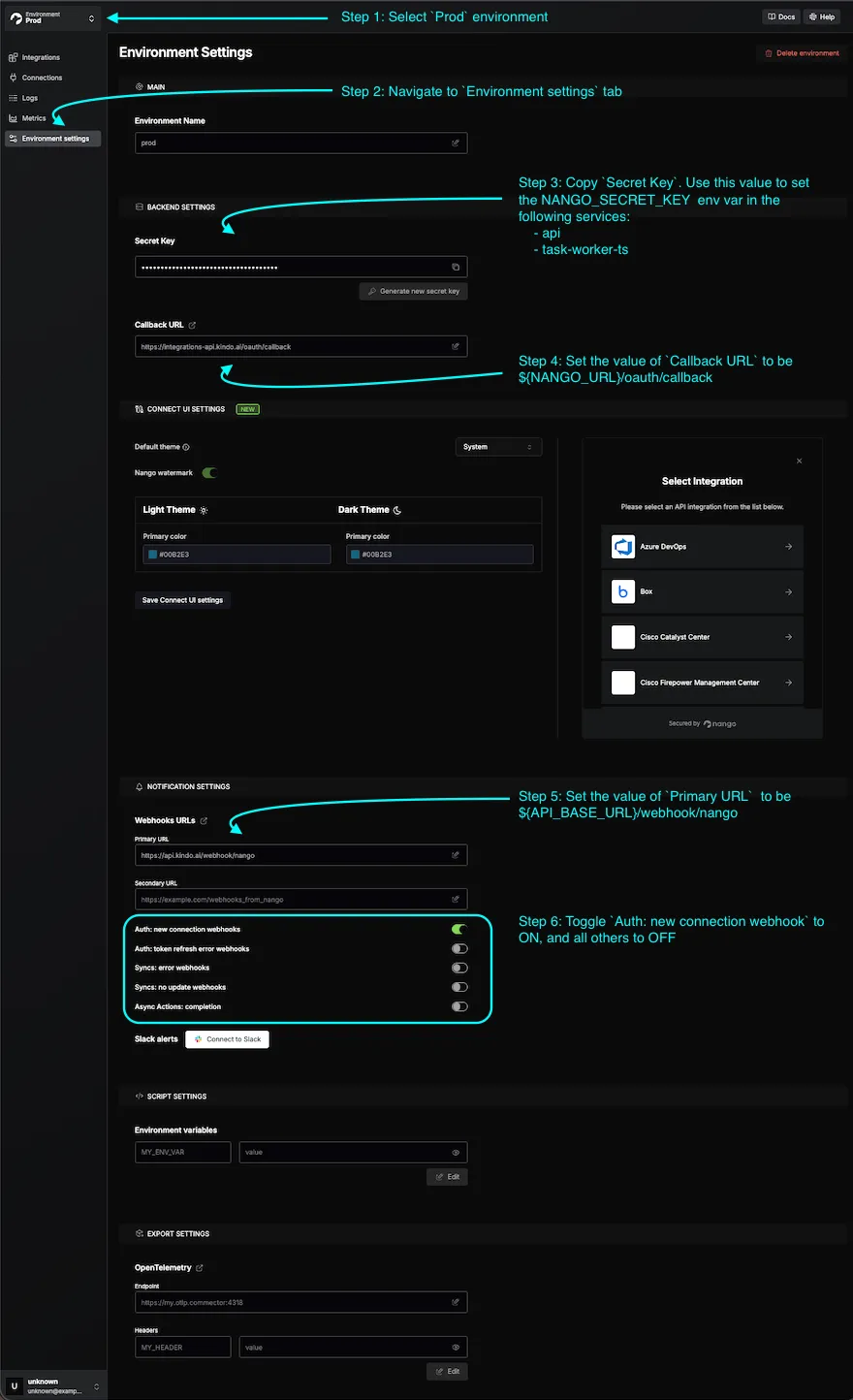Open Callback URL external link icon
Image resolution: width=853 pixels, height=1400 pixels.
[192, 326]
